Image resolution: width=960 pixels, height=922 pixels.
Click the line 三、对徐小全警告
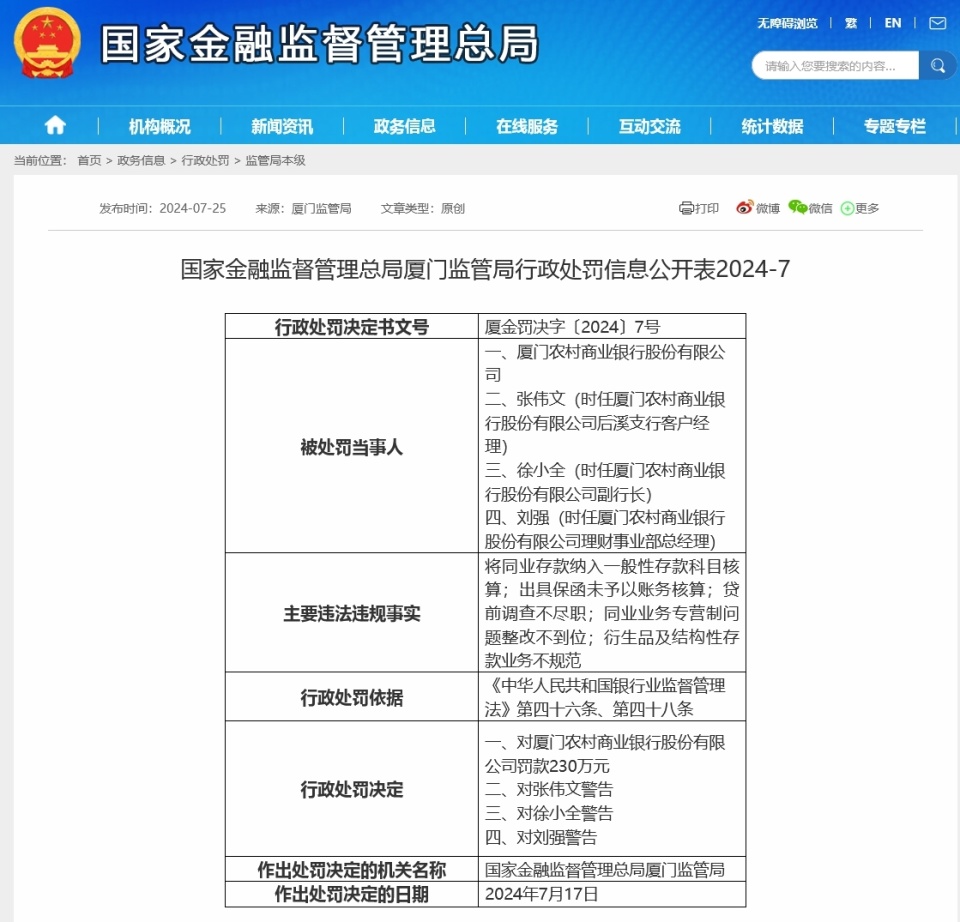[x=549, y=813]
